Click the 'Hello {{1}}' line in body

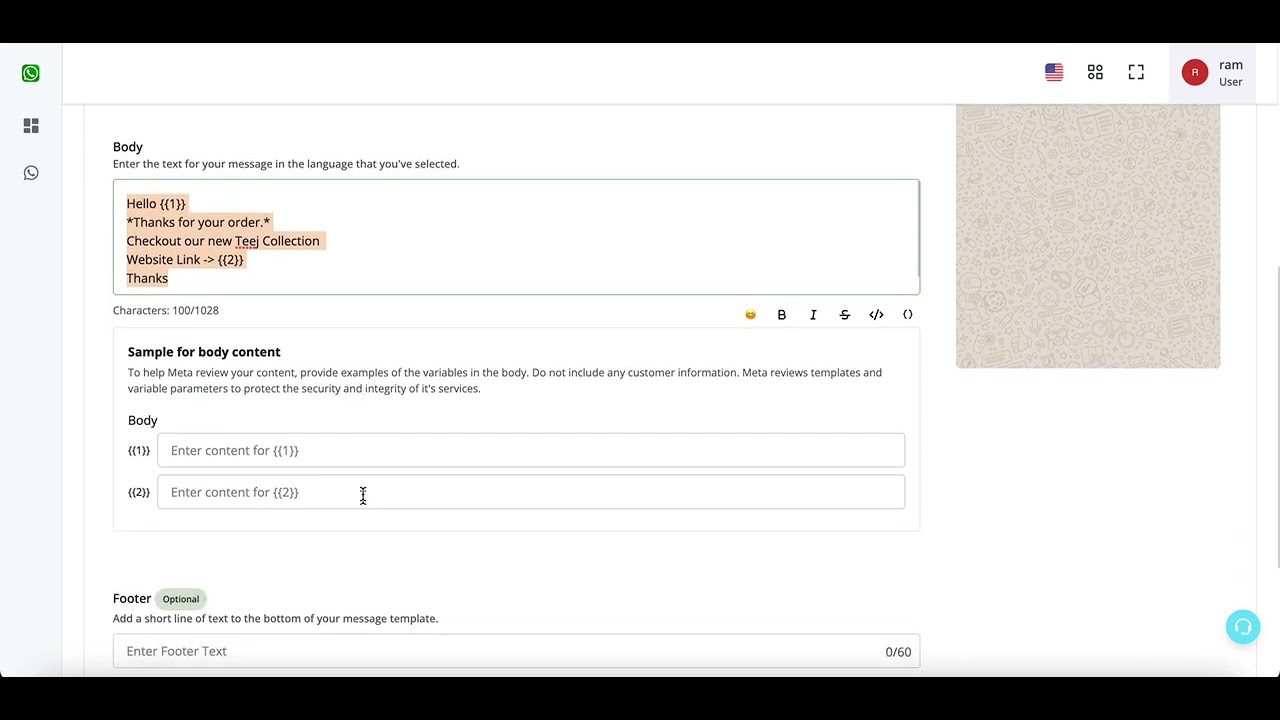(156, 204)
